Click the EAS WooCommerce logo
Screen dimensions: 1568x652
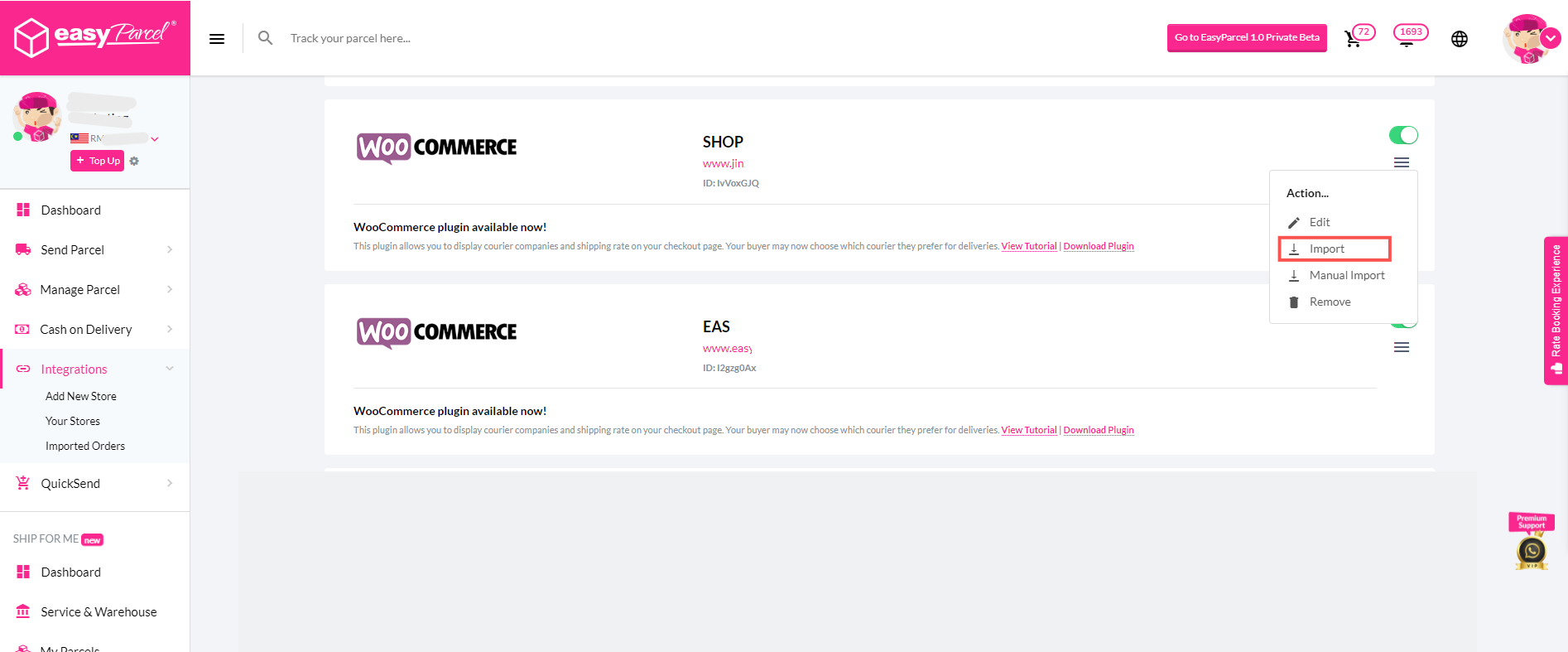click(436, 333)
